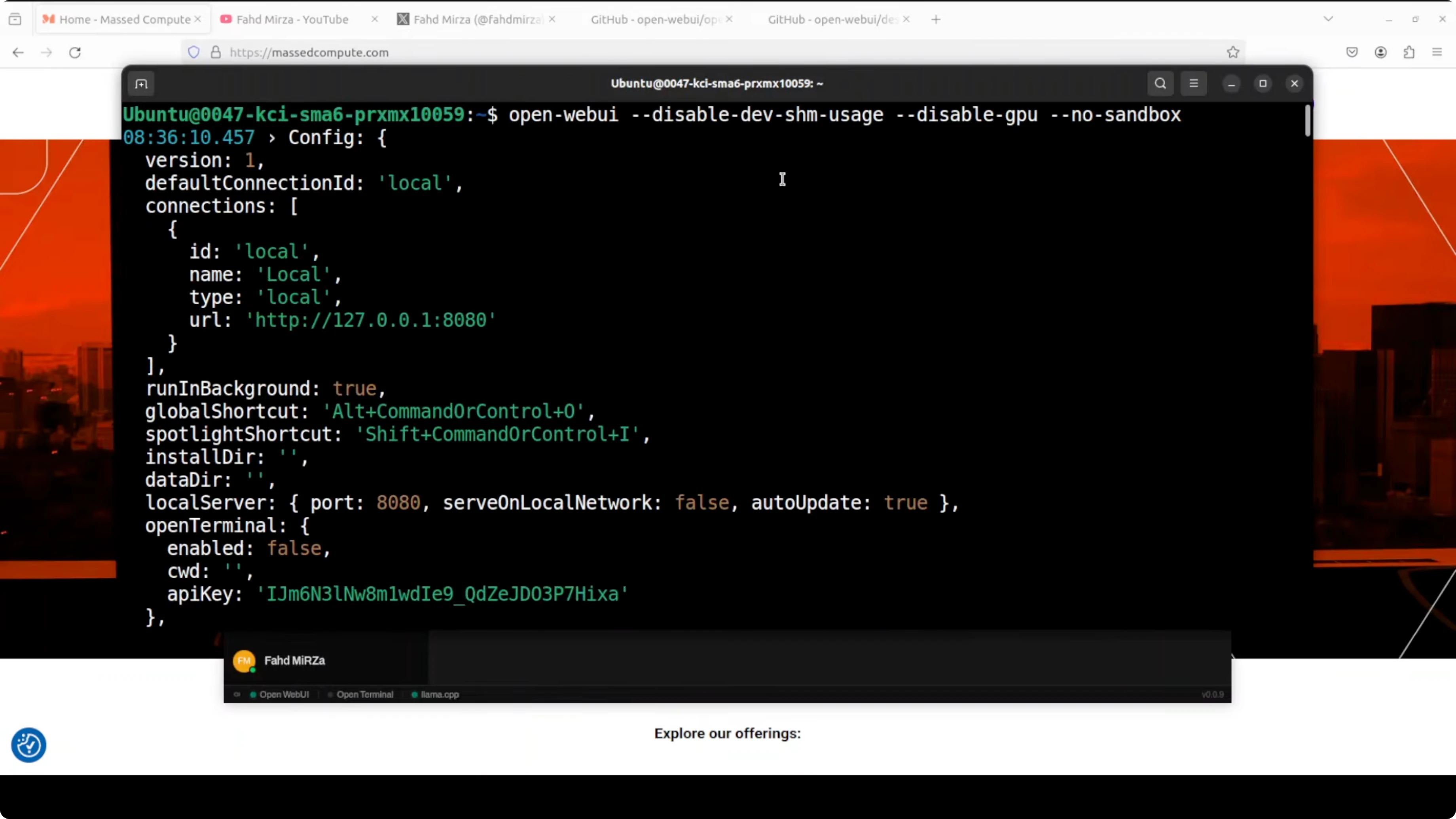This screenshot has width=1456, height=819.
Task: Open the Firefox application menu
Action: click(1437, 53)
